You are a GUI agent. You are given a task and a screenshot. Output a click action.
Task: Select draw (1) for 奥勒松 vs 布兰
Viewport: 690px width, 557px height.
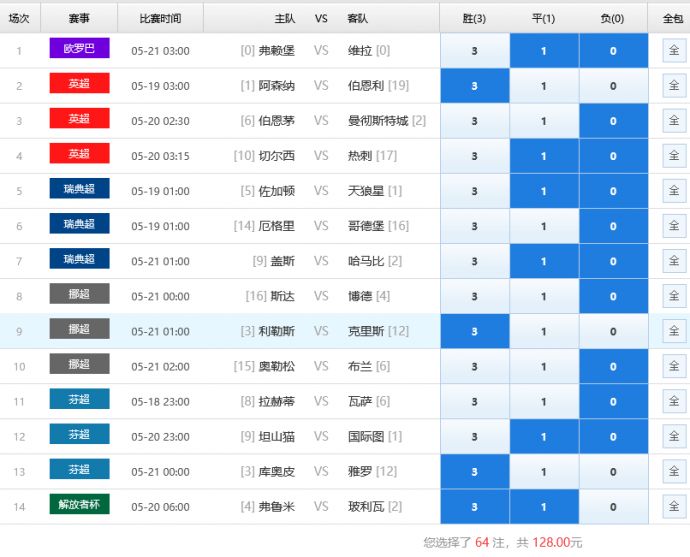point(544,366)
